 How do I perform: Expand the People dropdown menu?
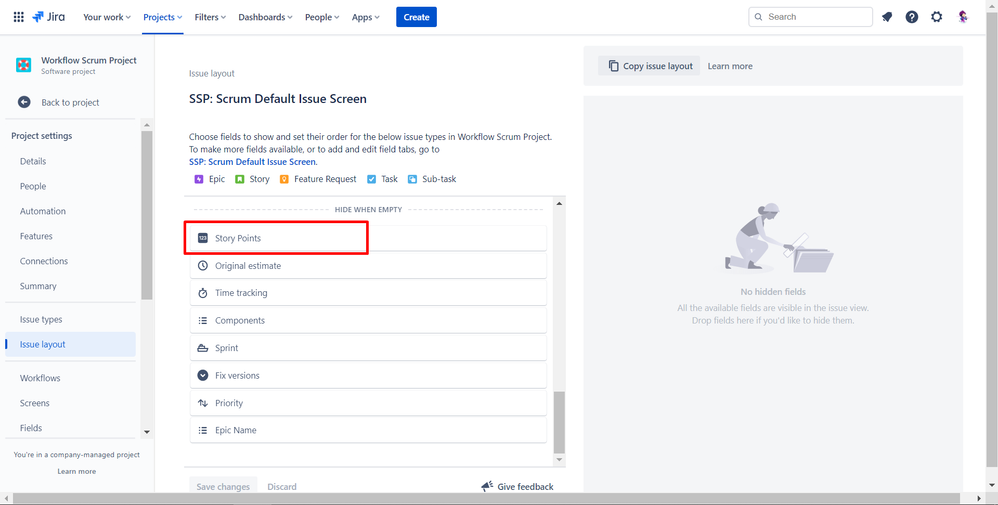pyautogui.click(x=322, y=17)
